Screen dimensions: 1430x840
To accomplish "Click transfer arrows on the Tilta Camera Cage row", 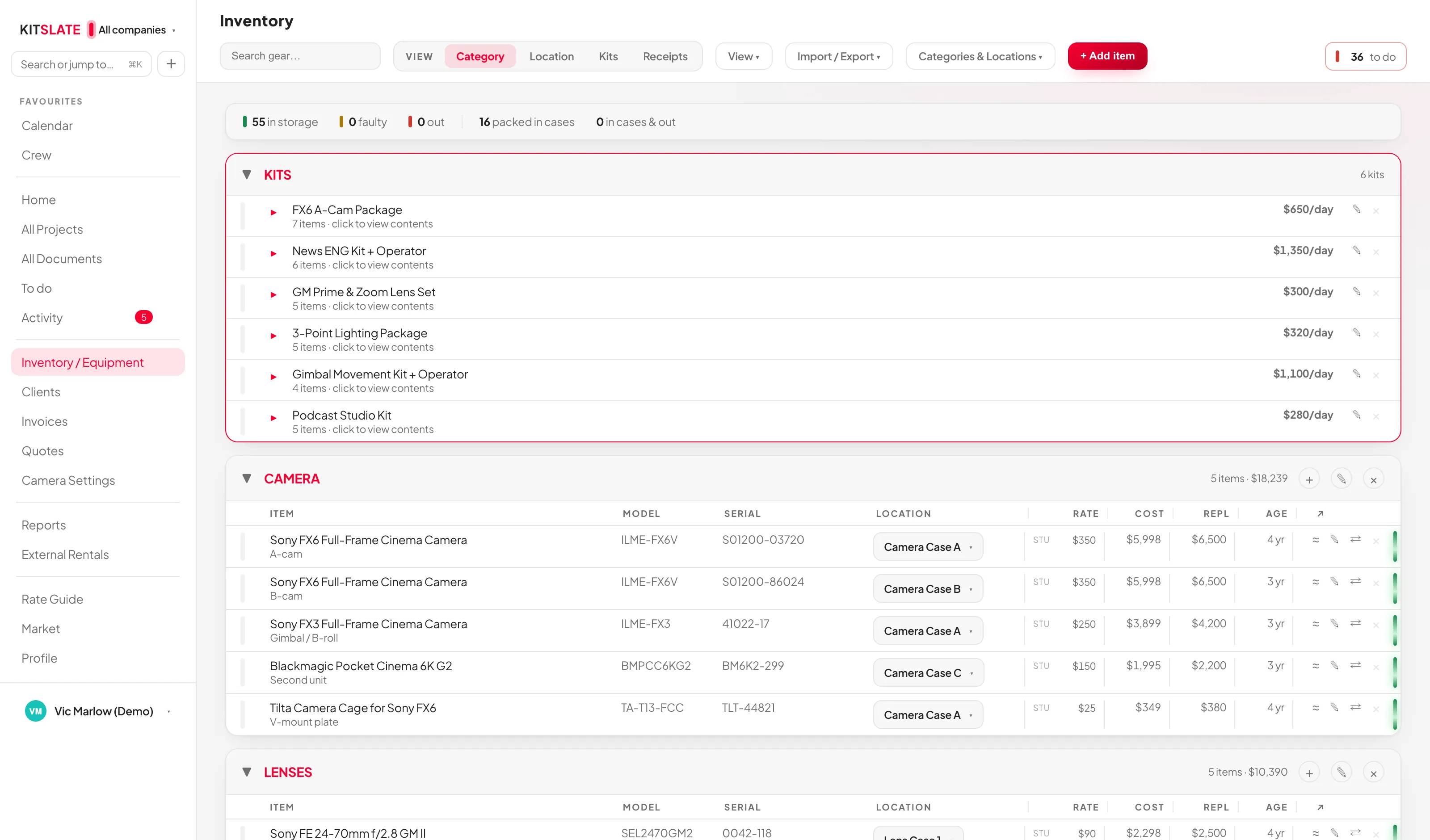I will coord(1356,708).
